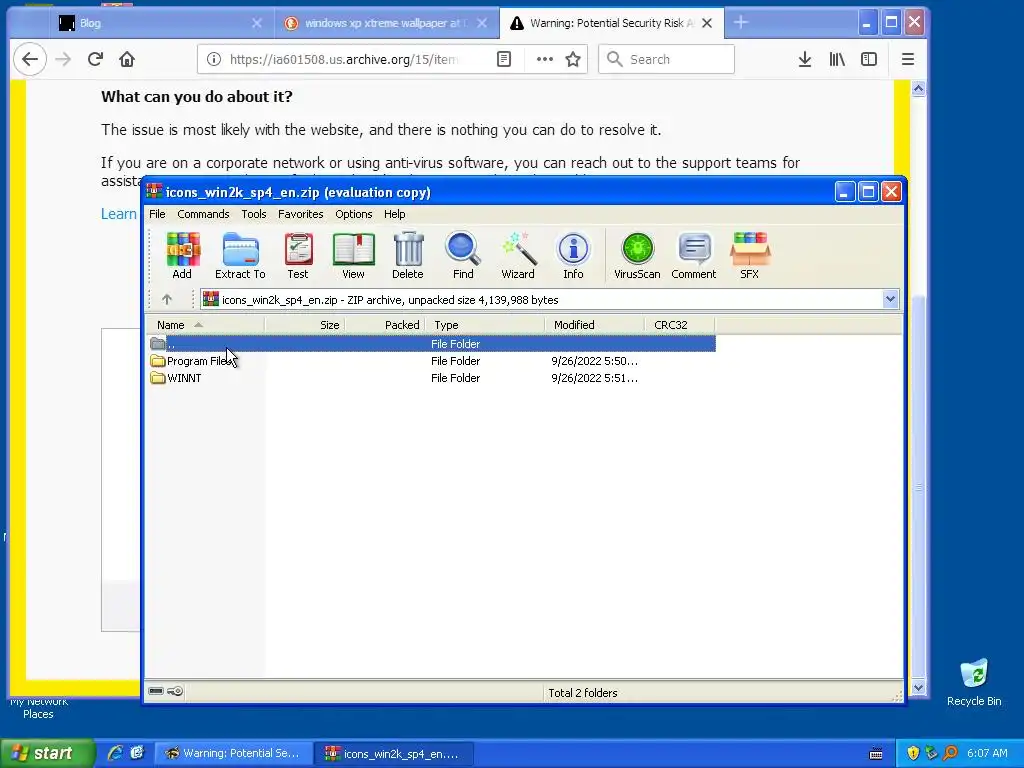Toggle Firefox reader view icon

[x=504, y=59]
